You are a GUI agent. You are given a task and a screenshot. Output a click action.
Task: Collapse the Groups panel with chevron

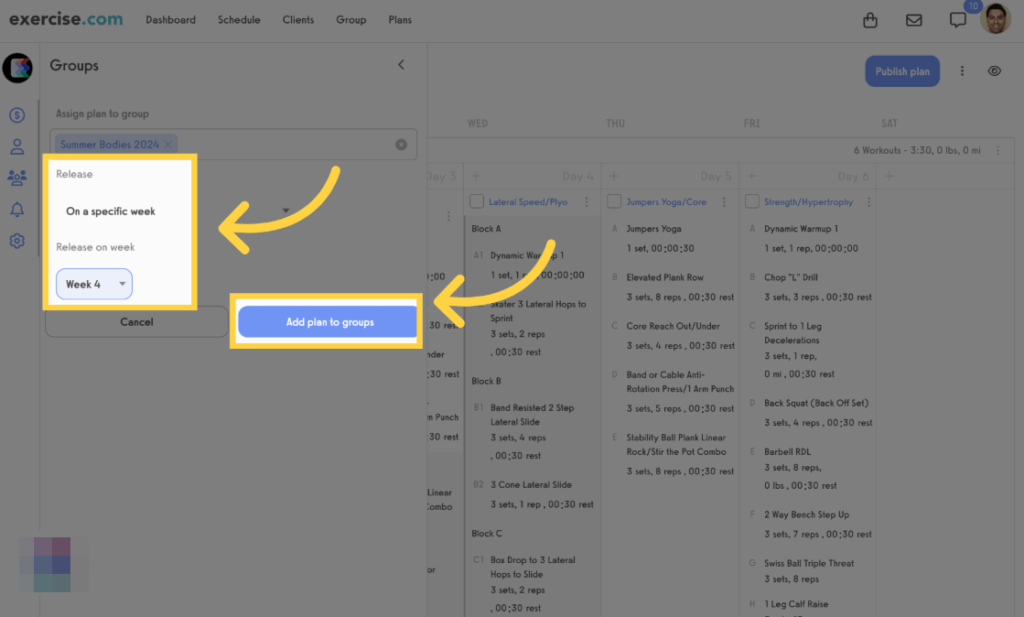[401, 65]
